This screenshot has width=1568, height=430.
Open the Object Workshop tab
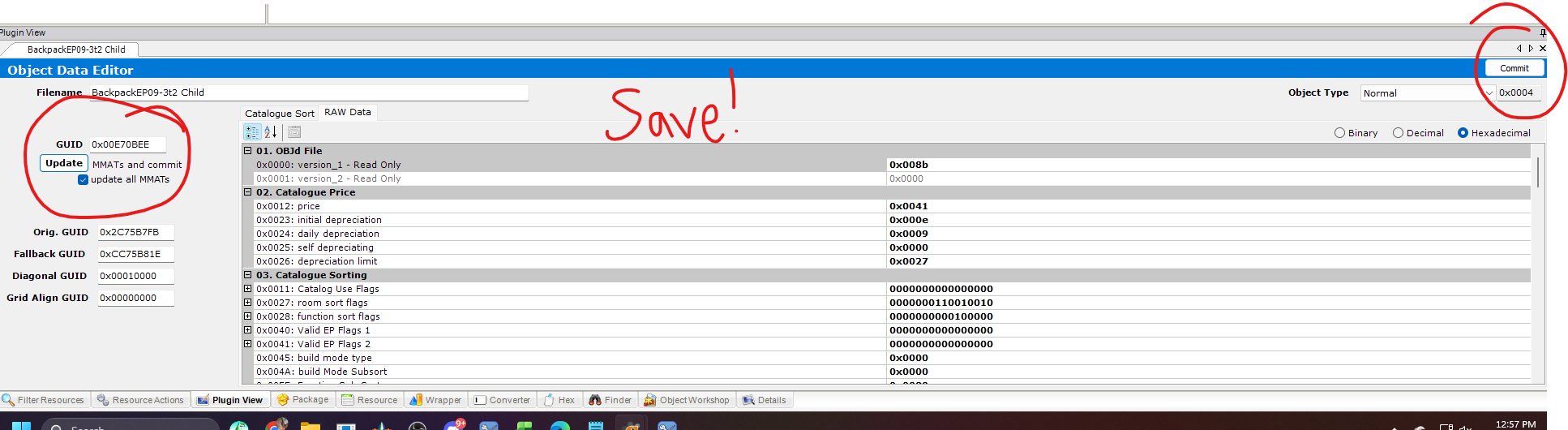[689, 400]
